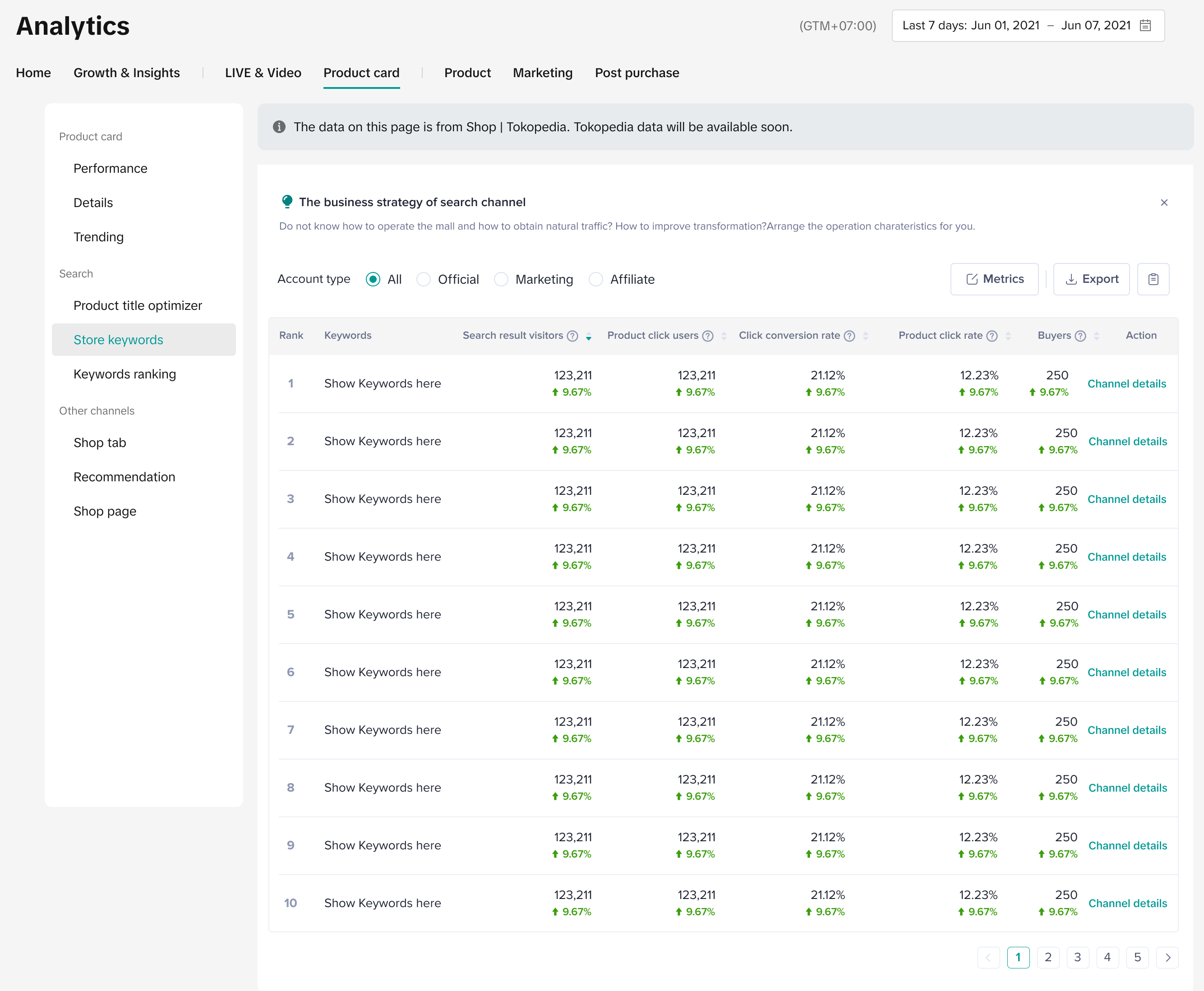The height and width of the screenshot is (991, 1204).
Task: Select the Official account type
Action: tap(424, 279)
